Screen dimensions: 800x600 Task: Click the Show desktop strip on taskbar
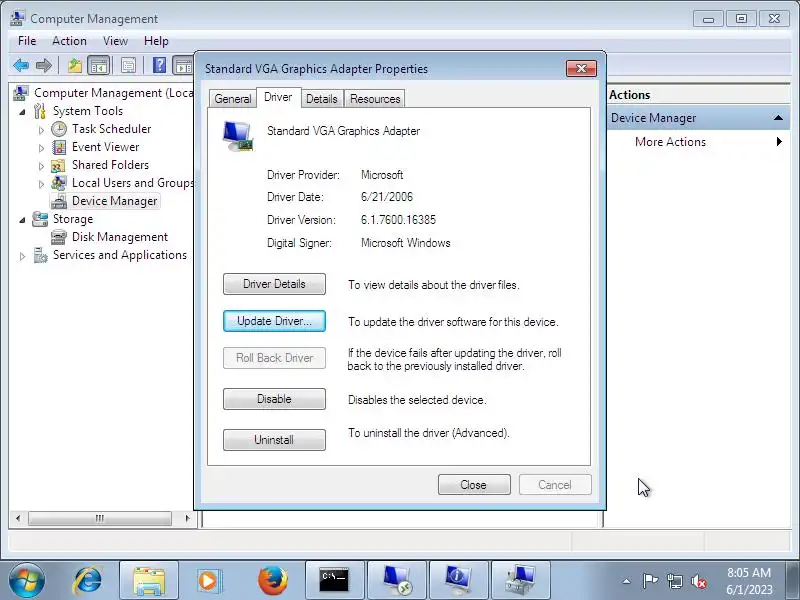click(794, 580)
